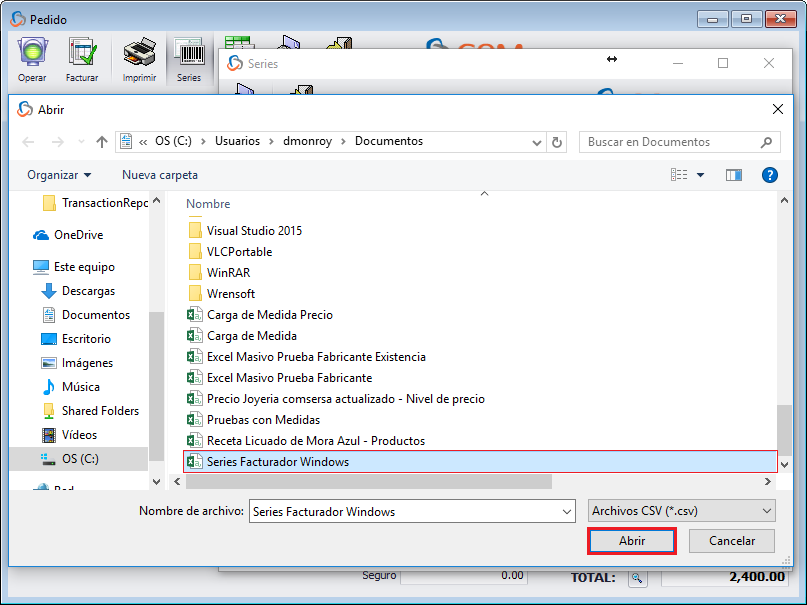The width and height of the screenshot is (807, 605).
Task: Select OneDrive in the sidebar
Action: [78, 235]
